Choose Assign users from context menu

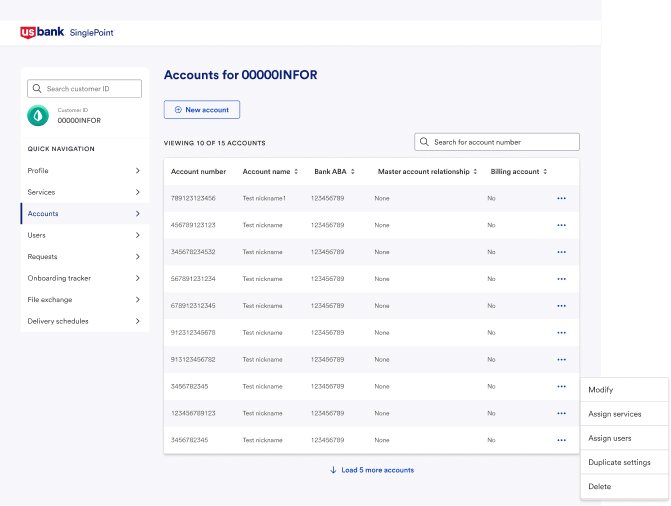tap(624, 438)
